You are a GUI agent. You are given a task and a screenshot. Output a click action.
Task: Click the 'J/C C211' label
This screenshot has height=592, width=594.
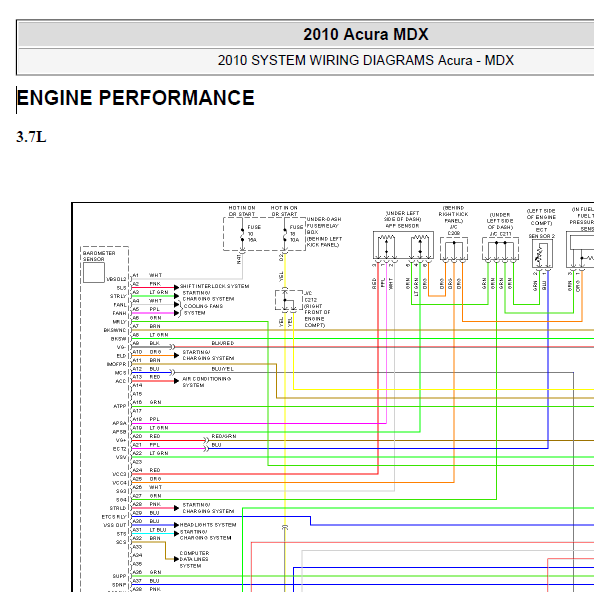[x=500, y=234]
